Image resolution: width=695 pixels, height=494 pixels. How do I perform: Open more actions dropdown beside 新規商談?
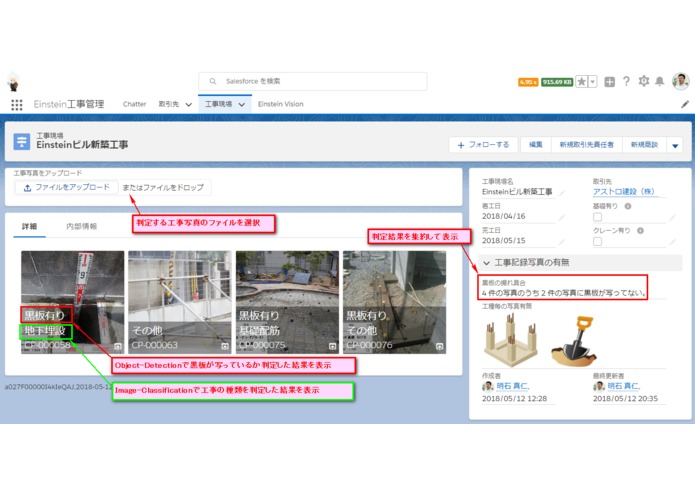point(675,145)
